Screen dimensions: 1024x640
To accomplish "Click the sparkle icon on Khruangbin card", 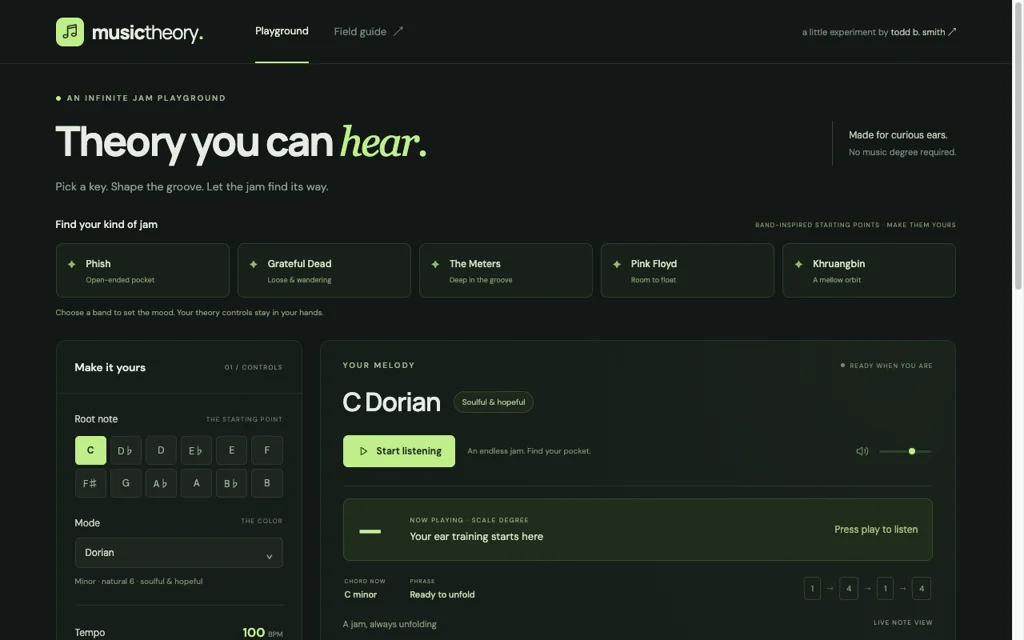I will (x=798, y=264).
